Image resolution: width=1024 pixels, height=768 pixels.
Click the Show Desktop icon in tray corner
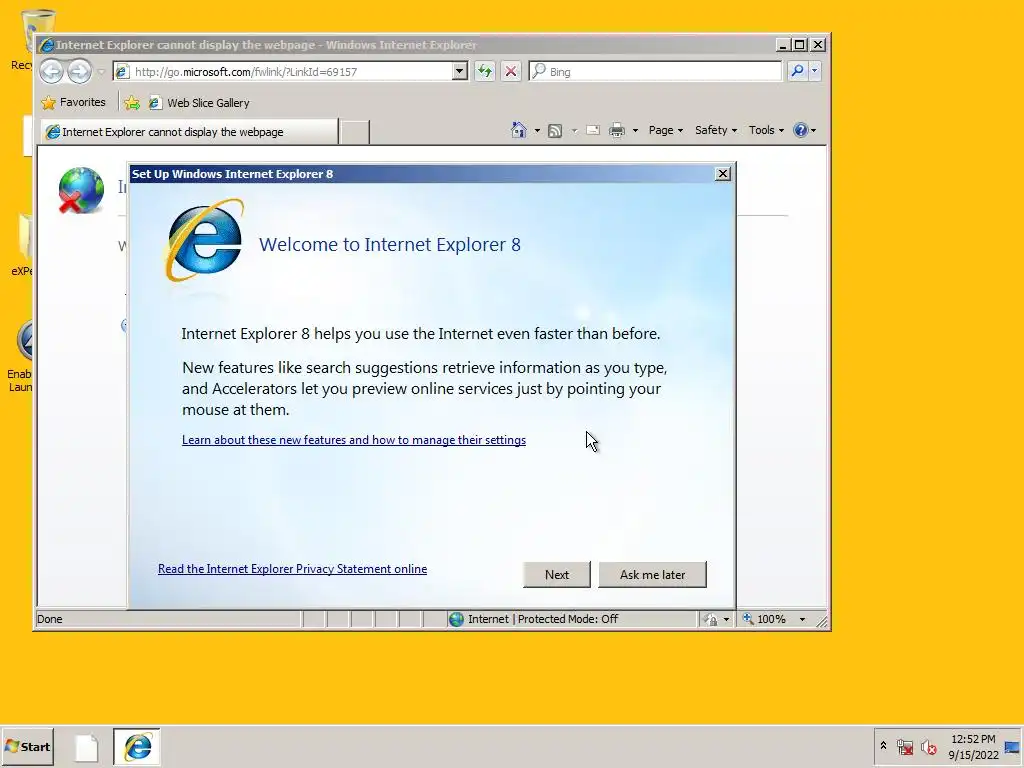pyautogui.click(x=1014, y=747)
